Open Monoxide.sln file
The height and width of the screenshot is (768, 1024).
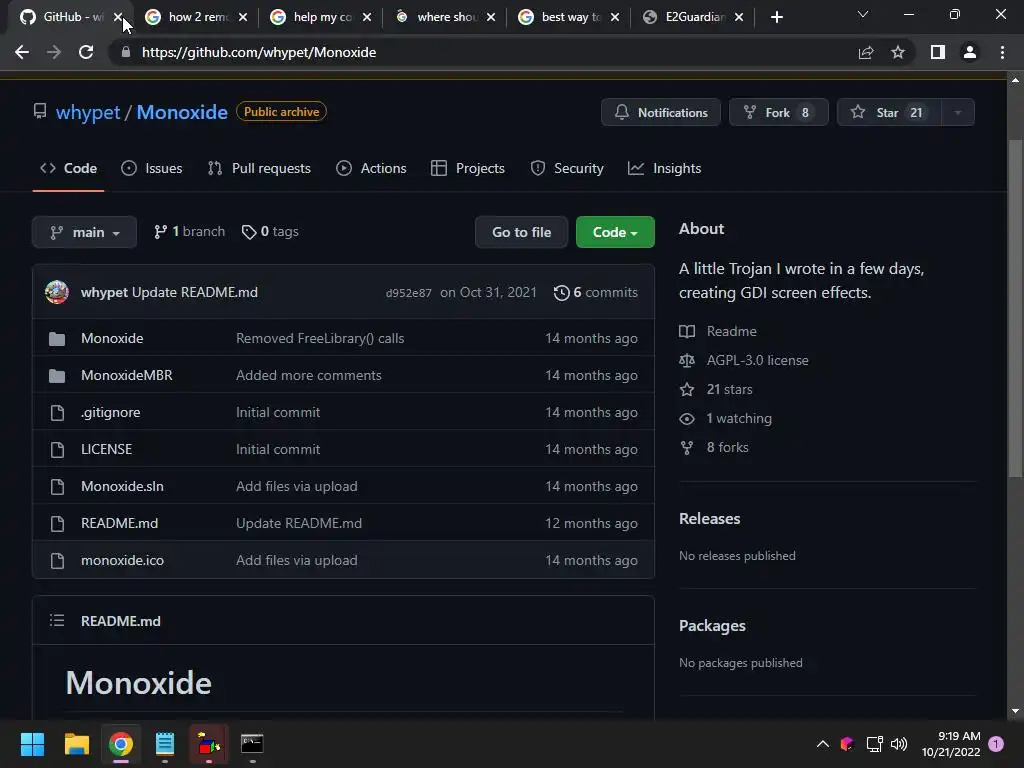point(122,487)
